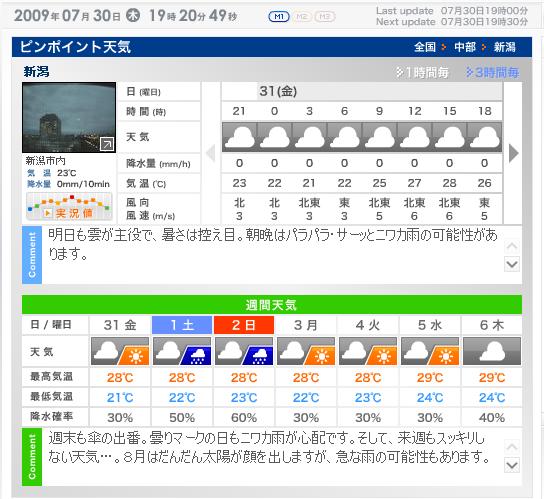
Task: Click the 60% rain probability for Sunday
Action: (244, 417)
